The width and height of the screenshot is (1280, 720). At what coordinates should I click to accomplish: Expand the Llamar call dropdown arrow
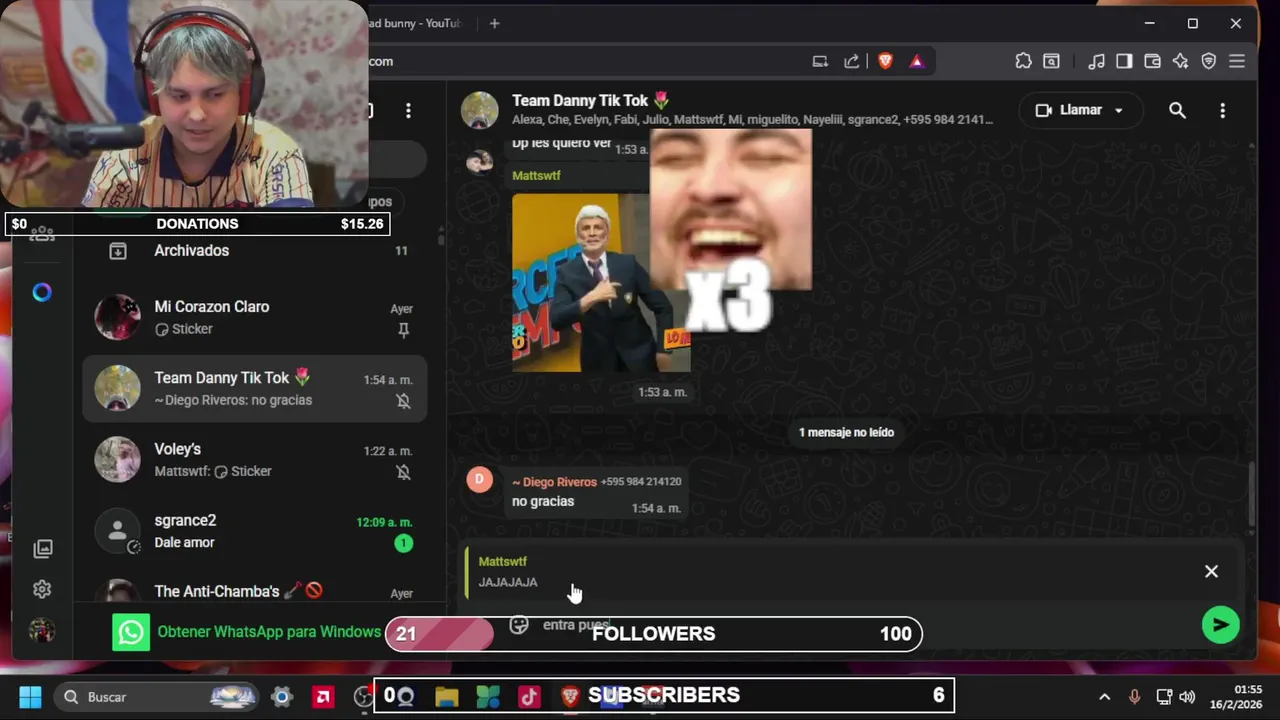[1119, 110]
